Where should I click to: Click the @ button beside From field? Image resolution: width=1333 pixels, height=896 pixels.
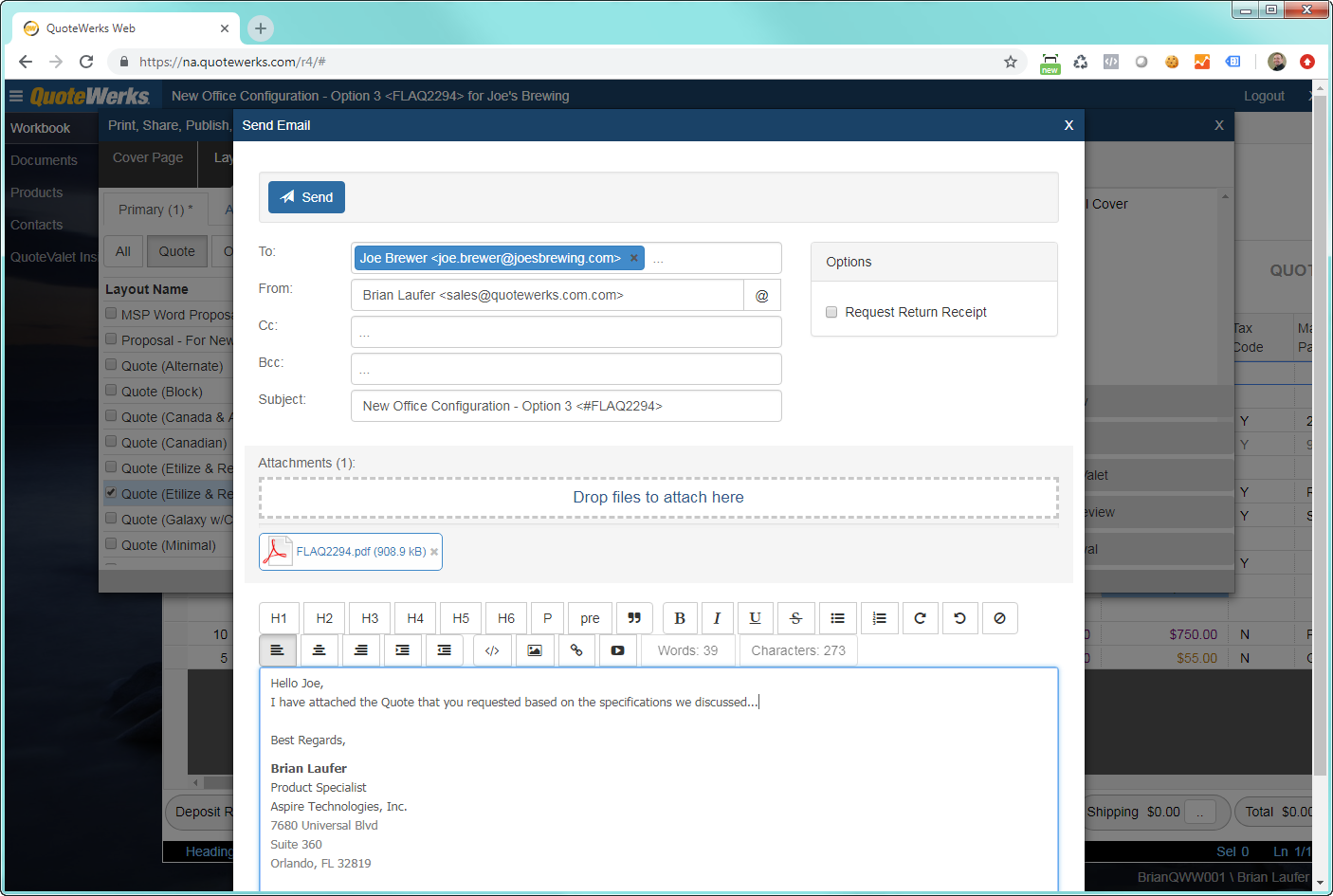(762, 295)
